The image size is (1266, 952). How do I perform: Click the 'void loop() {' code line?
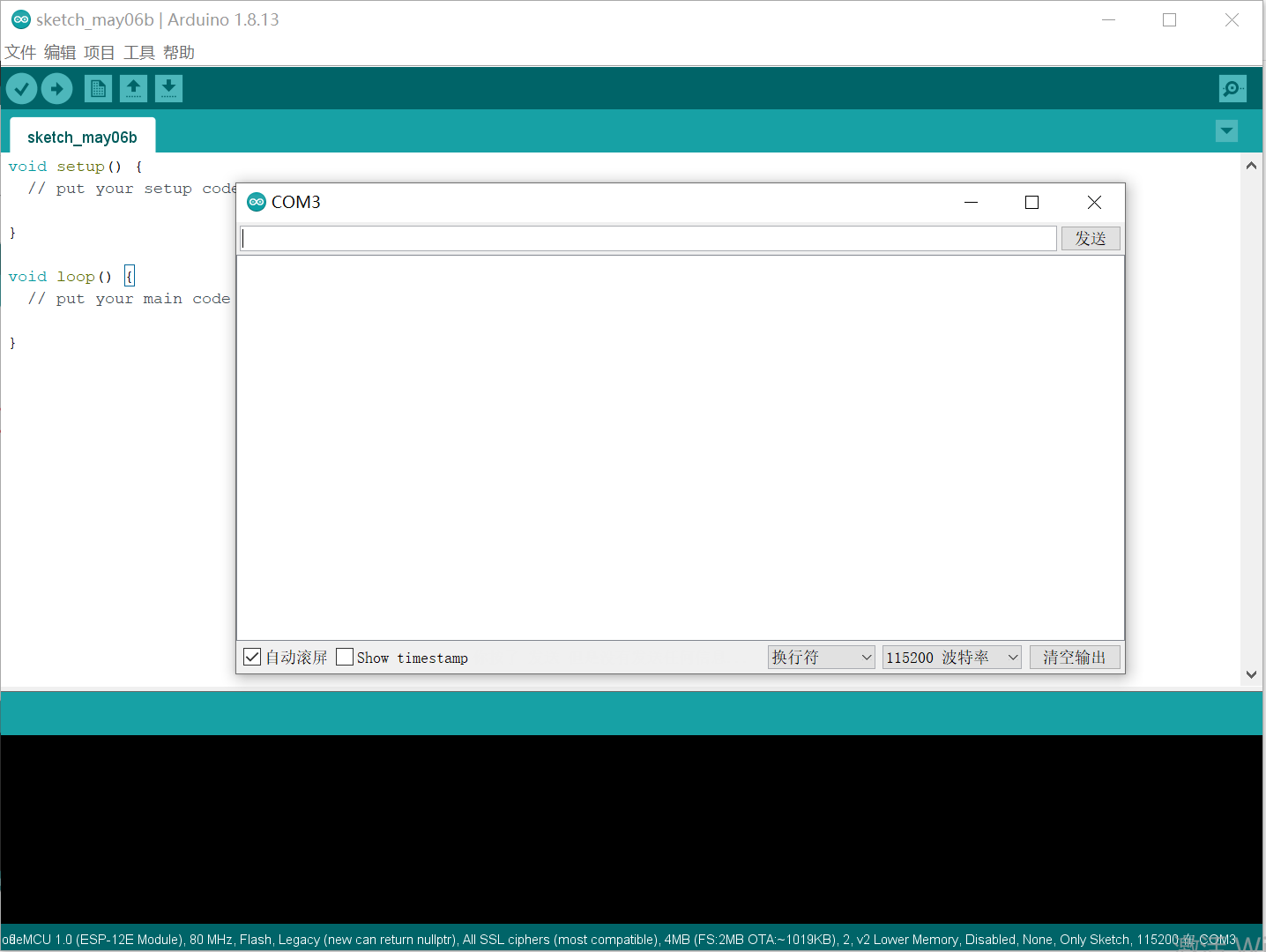[x=71, y=277]
